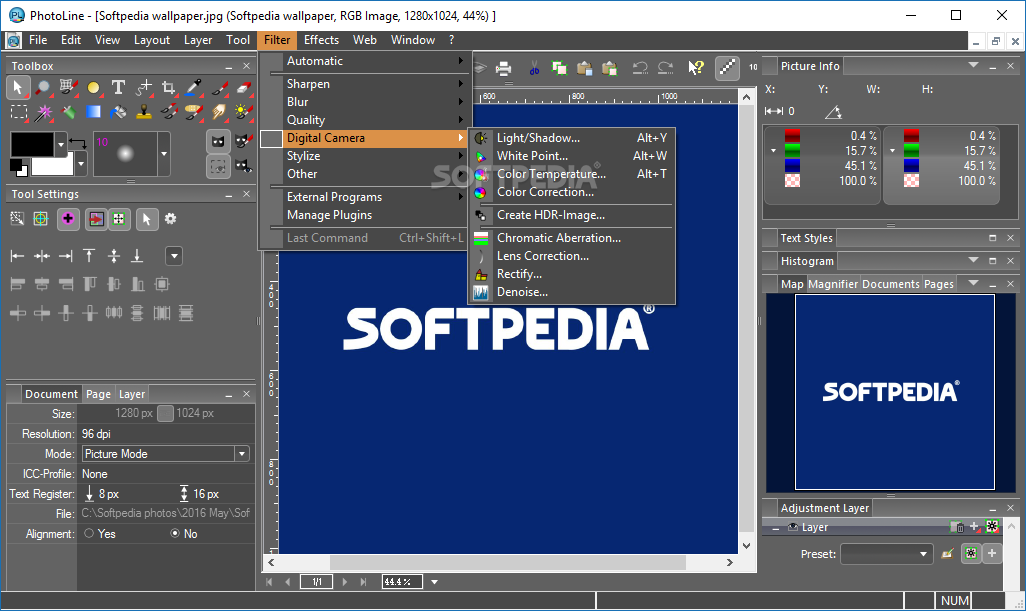1026x611 pixels.
Task: Open the alignment options dropdown in Tool Settings
Action: [174, 256]
